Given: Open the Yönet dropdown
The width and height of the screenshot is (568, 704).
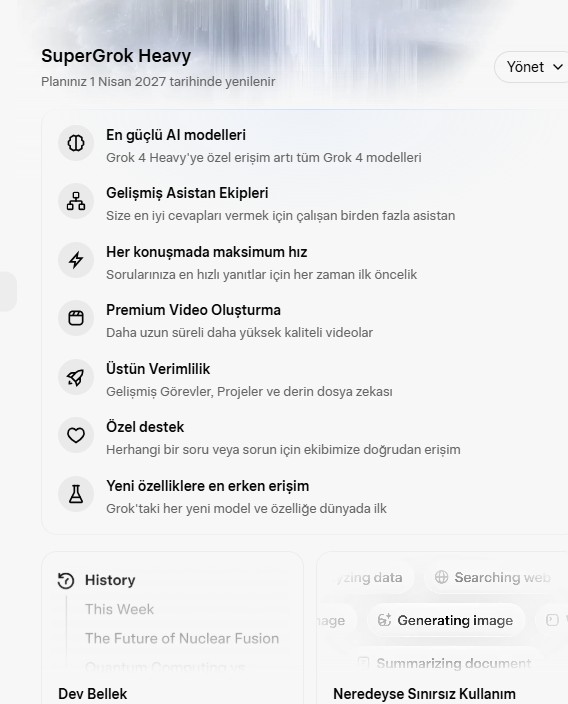Looking at the screenshot, I should (534, 67).
